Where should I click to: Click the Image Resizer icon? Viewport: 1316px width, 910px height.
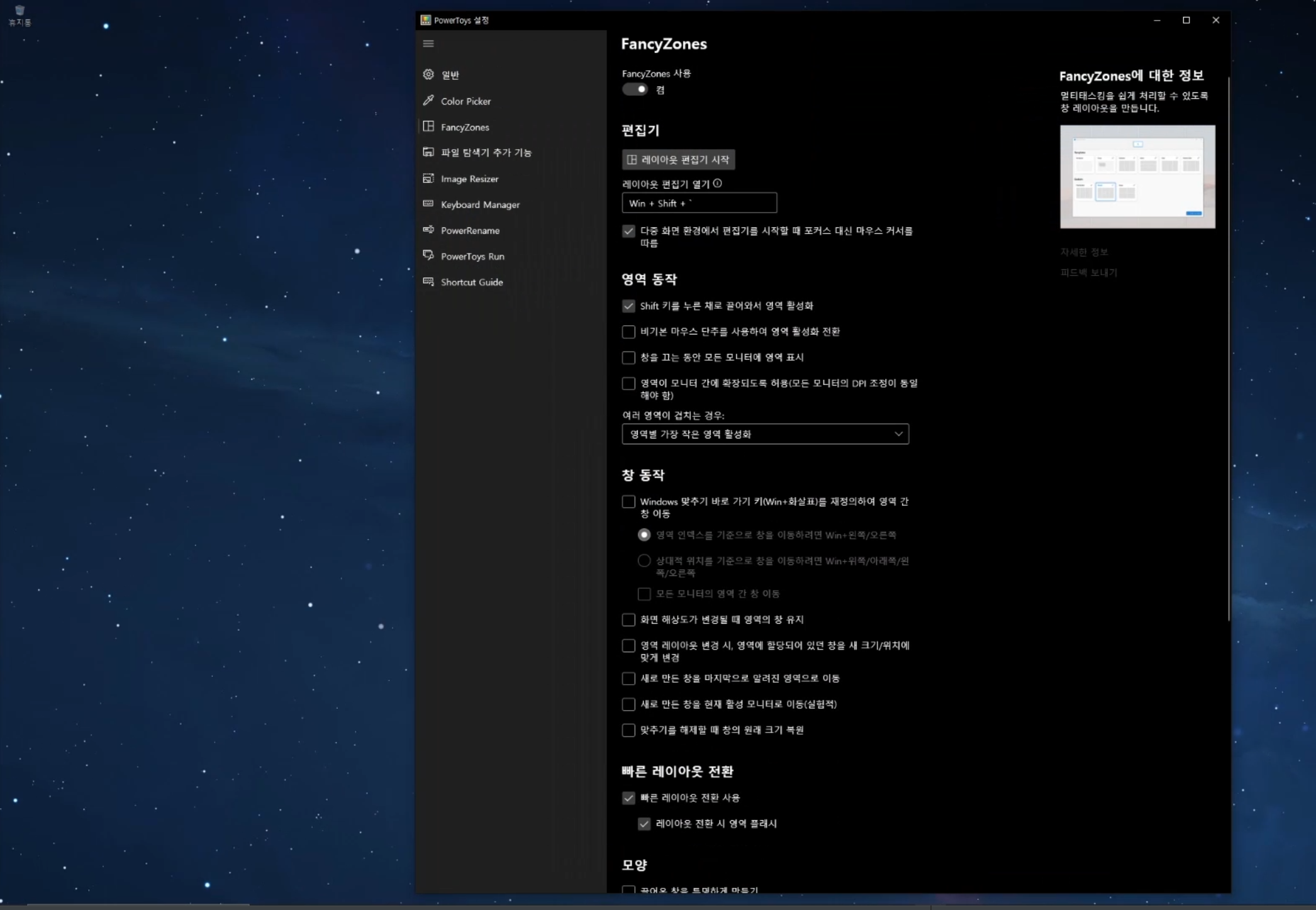[x=428, y=178]
